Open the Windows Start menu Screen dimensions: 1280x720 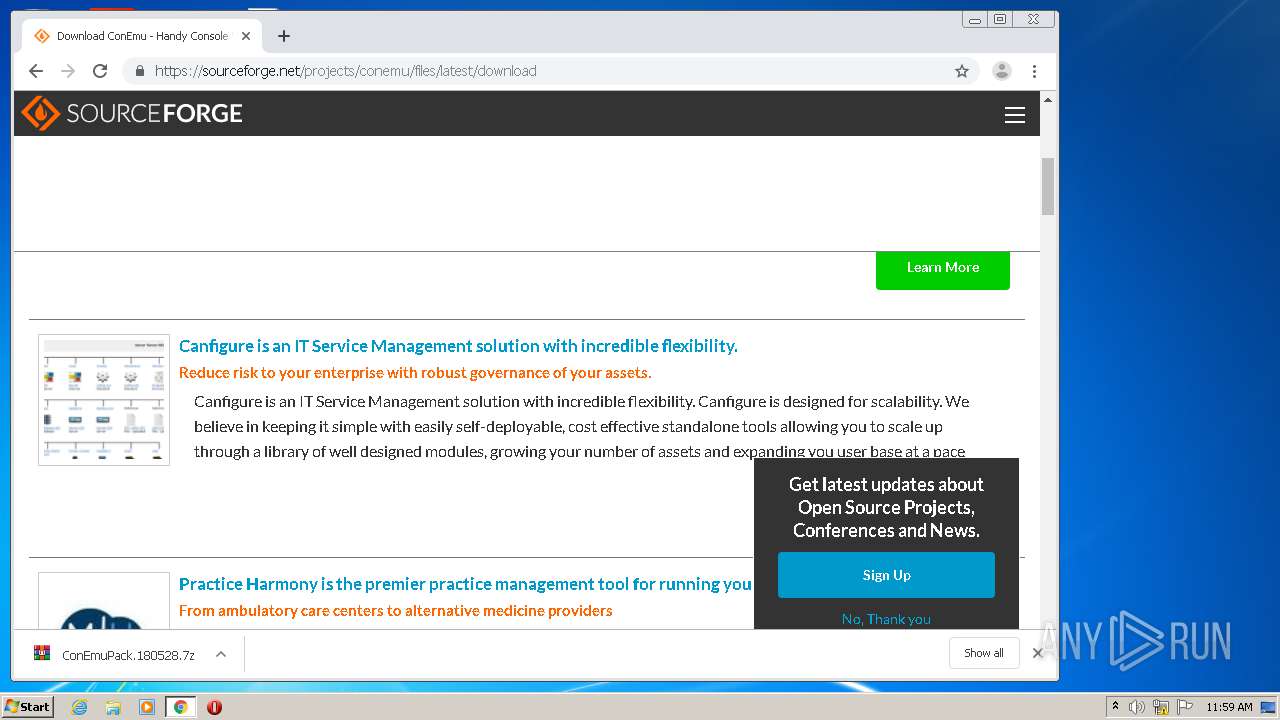(27, 706)
